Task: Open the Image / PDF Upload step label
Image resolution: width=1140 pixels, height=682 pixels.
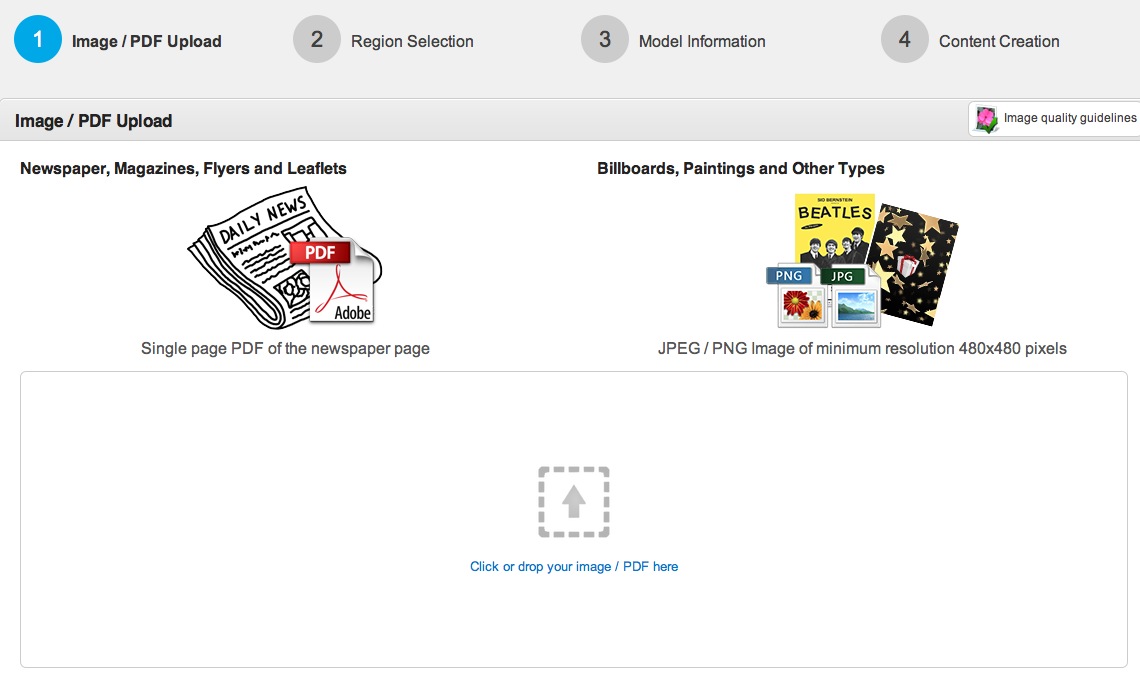Action: pos(147,41)
